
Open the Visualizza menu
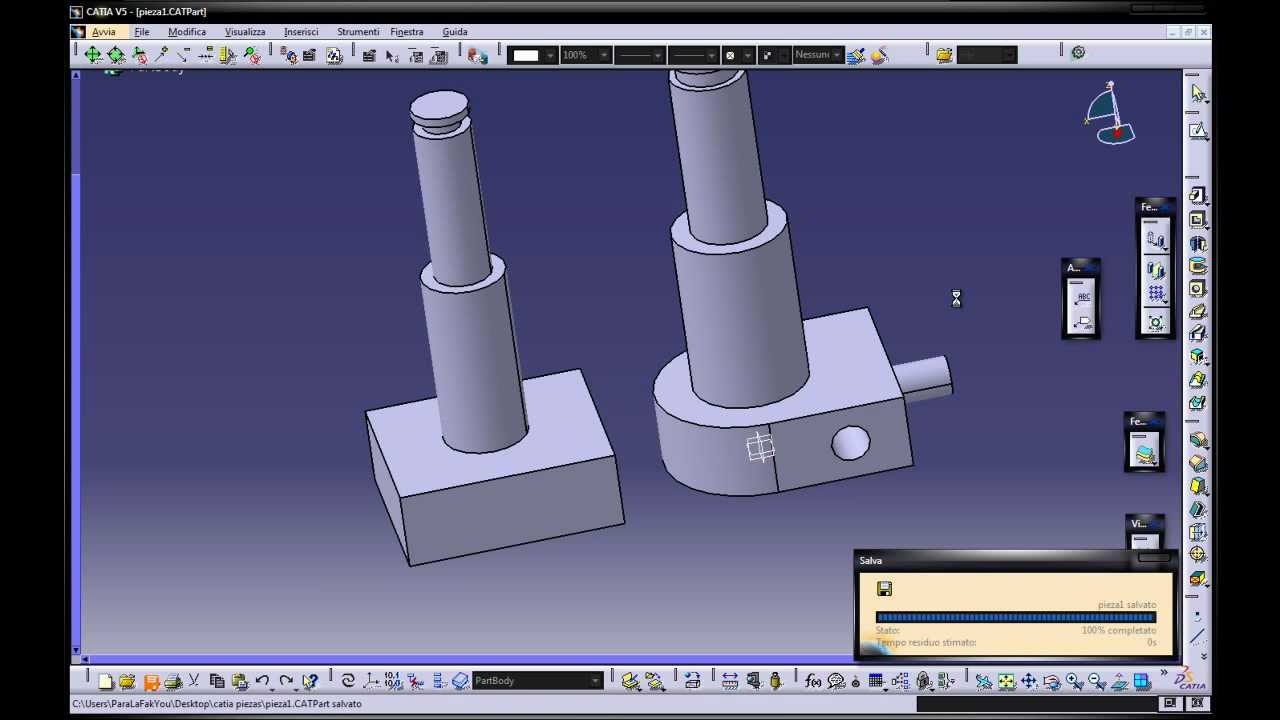245,32
